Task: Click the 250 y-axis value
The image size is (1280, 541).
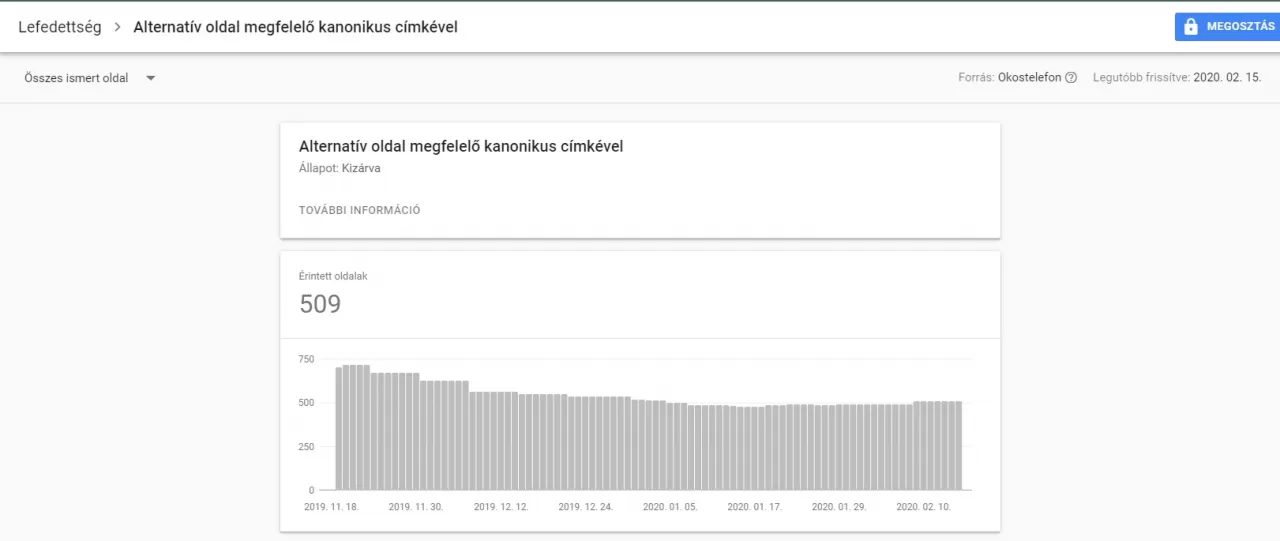Action: tap(306, 447)
